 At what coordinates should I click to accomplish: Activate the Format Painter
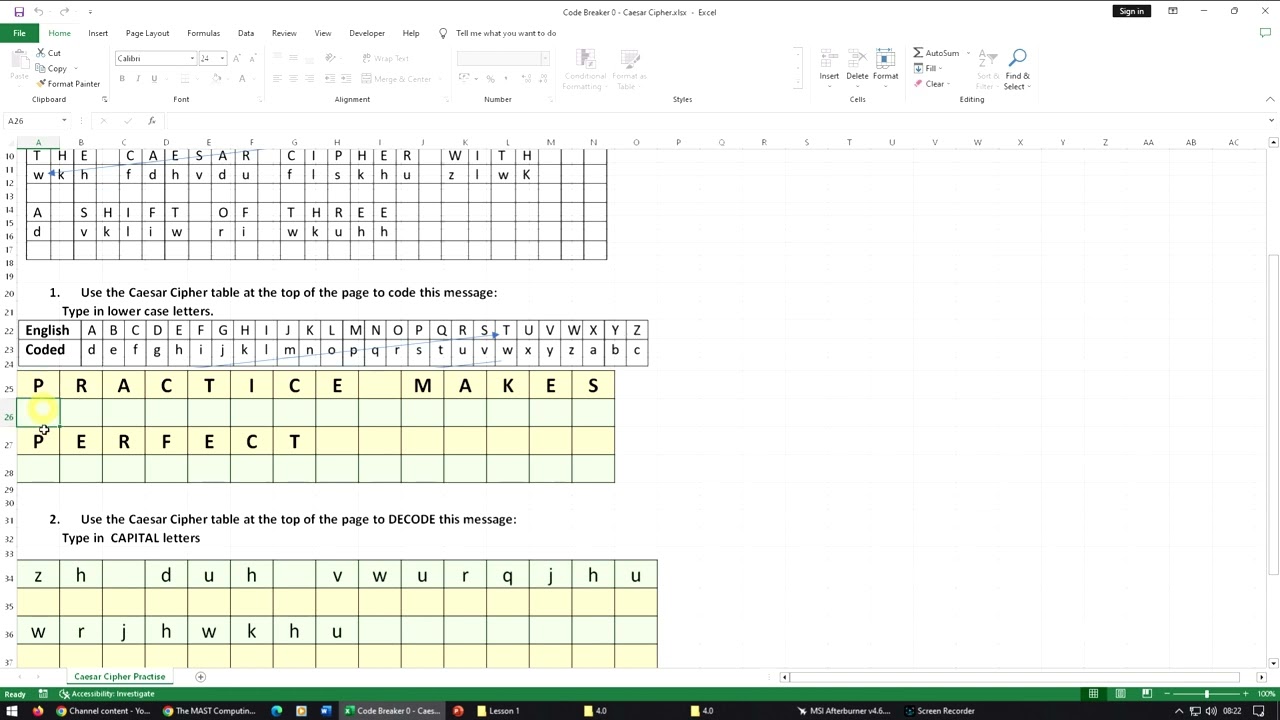(67, 84)
